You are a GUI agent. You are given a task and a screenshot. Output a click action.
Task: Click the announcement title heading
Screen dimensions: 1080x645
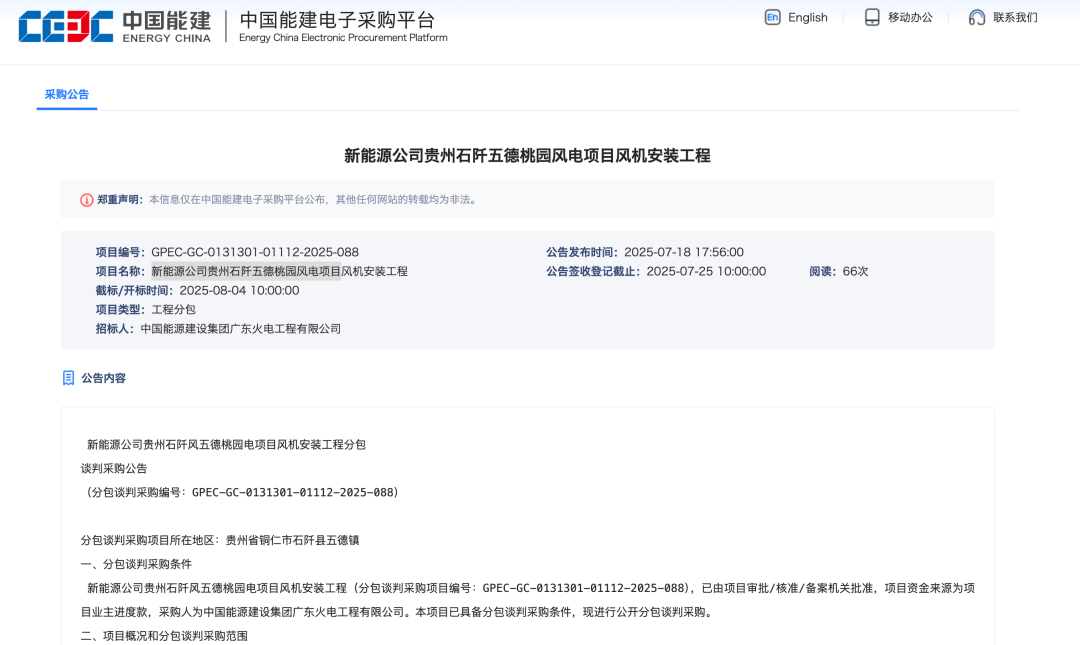click(527, 155)
